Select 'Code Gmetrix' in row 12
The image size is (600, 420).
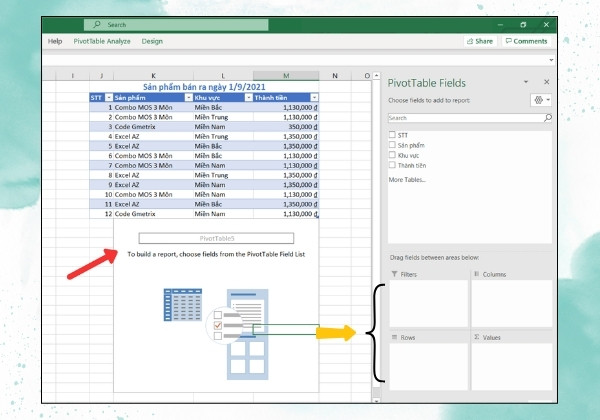point(153,214)
